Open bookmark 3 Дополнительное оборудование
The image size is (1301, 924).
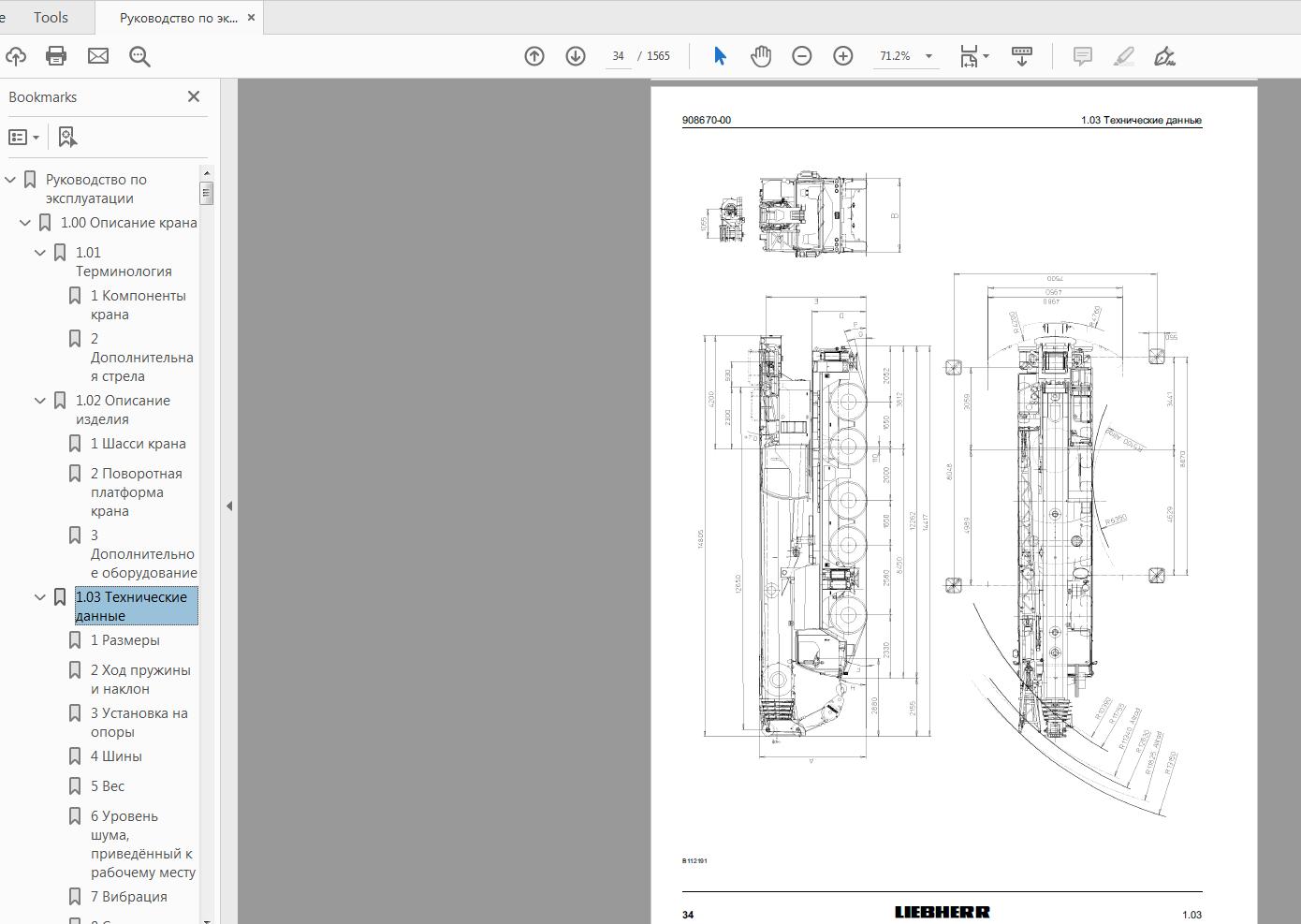tap(144, 554)
